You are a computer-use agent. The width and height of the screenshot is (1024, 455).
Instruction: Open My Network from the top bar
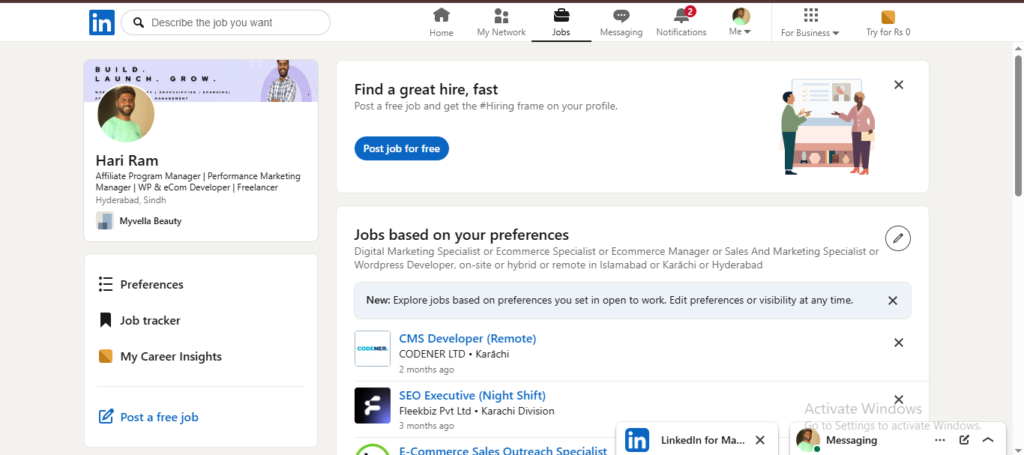click(501, 22)
